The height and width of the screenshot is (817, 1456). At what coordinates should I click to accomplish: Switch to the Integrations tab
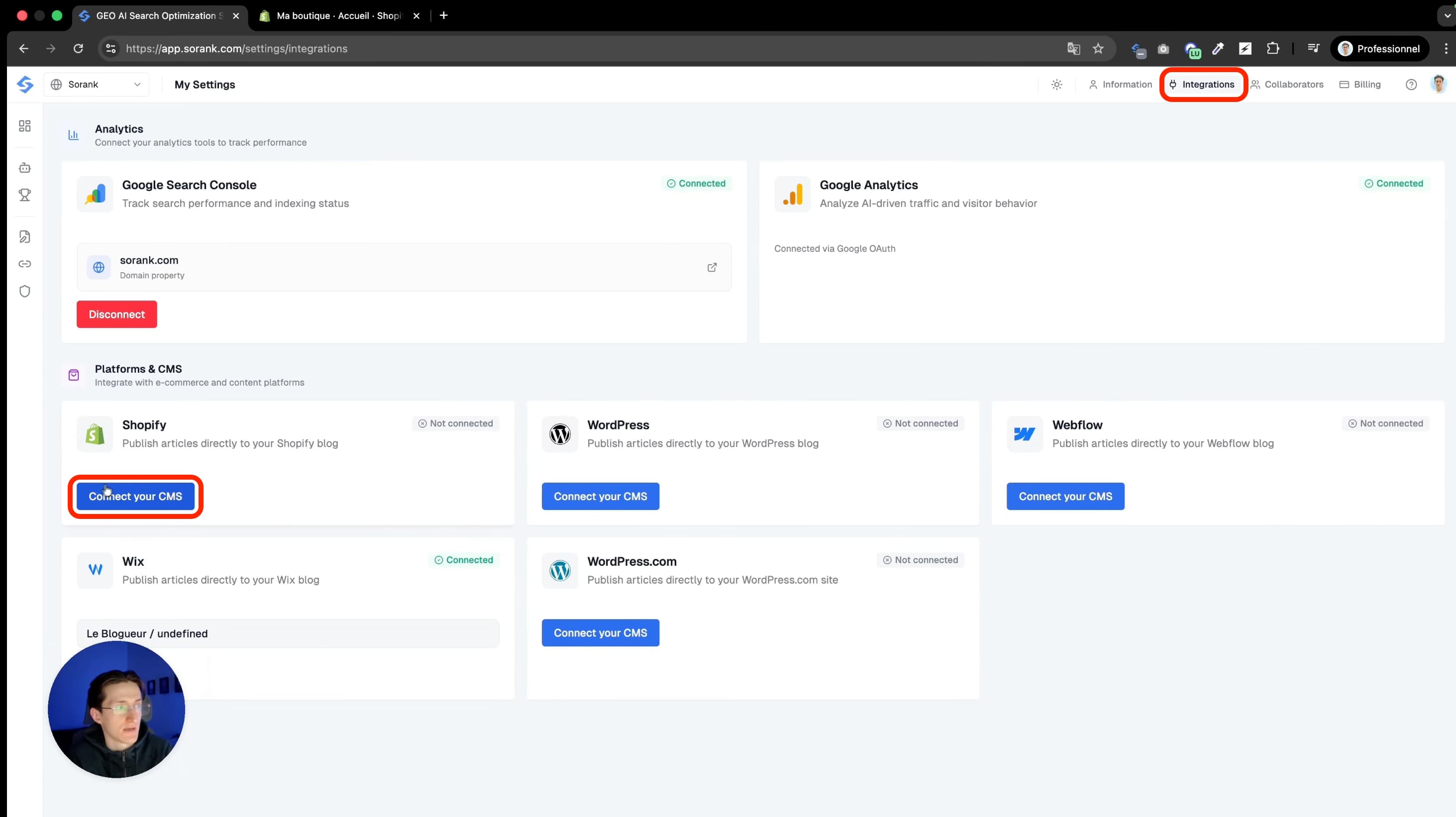[1202, 84]
